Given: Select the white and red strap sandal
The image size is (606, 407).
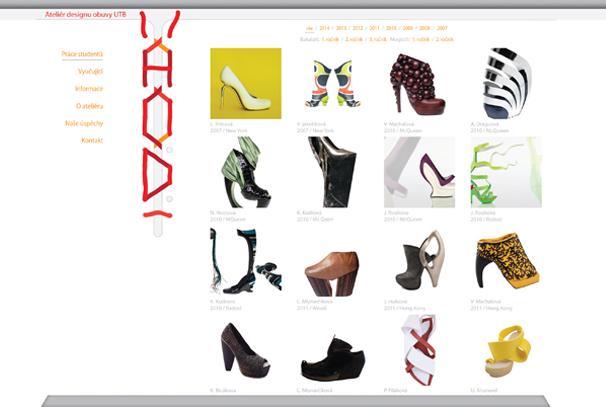Looking at the screenshot, I should pos(419,350).
